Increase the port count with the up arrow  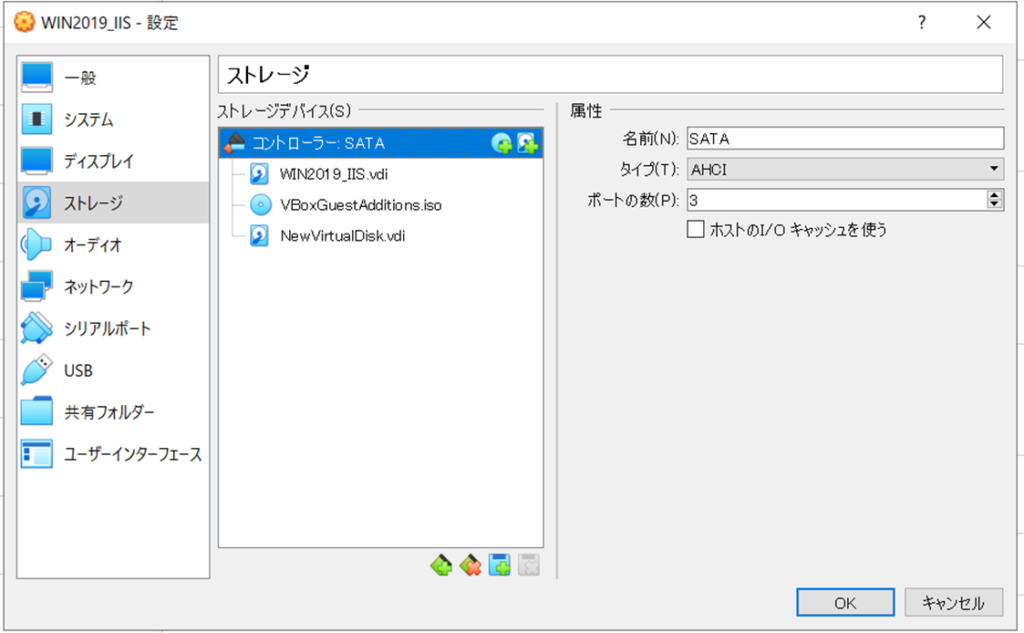994,195
